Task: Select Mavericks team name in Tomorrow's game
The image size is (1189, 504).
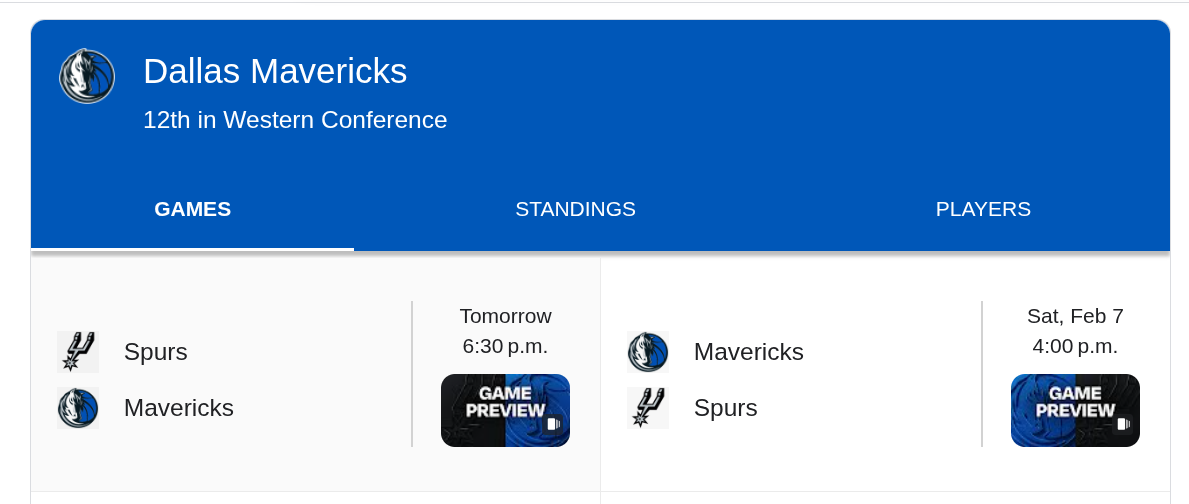Action: [179, 408]
